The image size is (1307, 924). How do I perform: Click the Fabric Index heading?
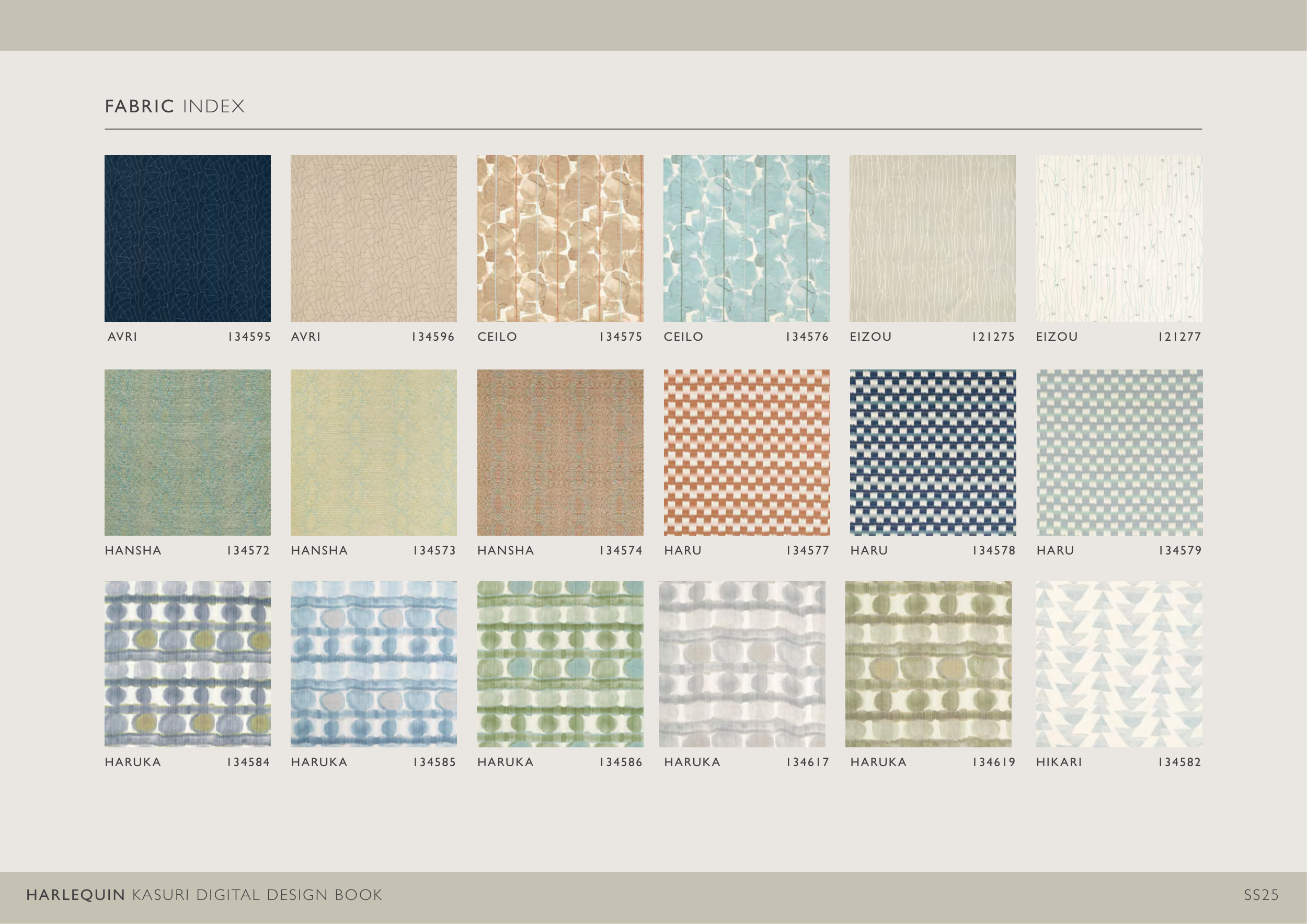point(175,107)
